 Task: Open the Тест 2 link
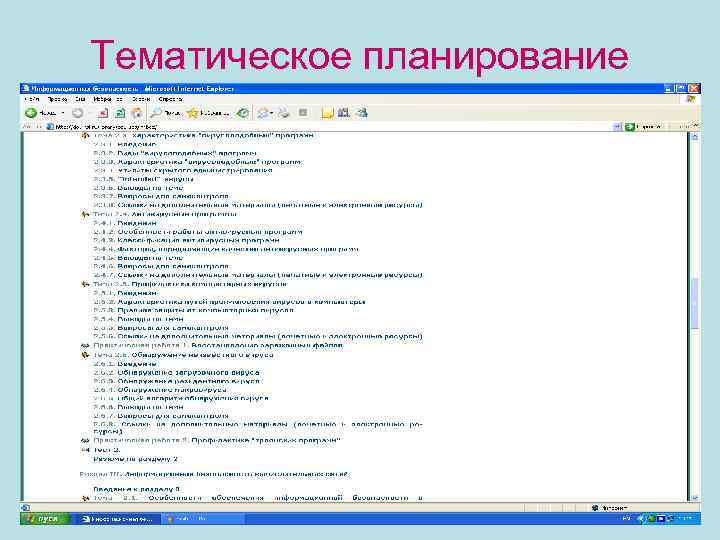point(107,450)
